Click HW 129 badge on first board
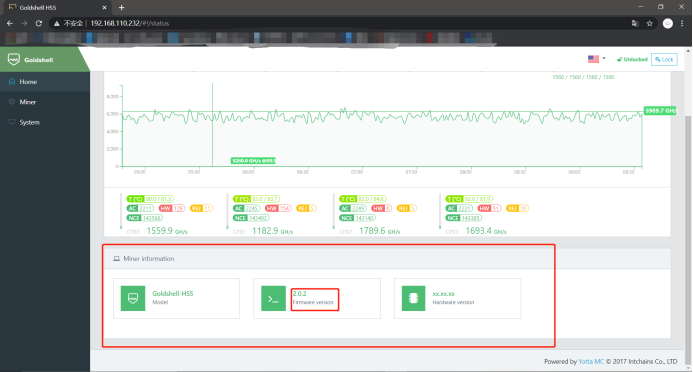Viewport: 693px width, 372px height. pos(172,208)
